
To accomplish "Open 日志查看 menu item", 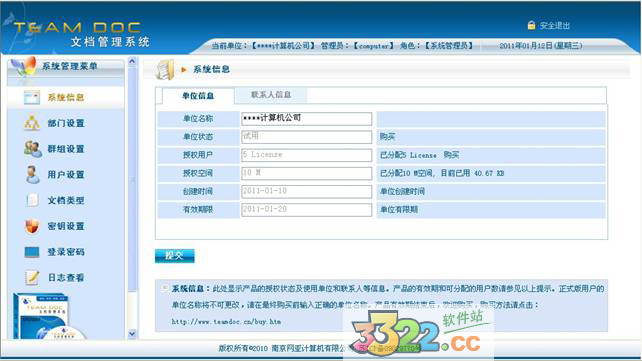I will tap(66, 278).
